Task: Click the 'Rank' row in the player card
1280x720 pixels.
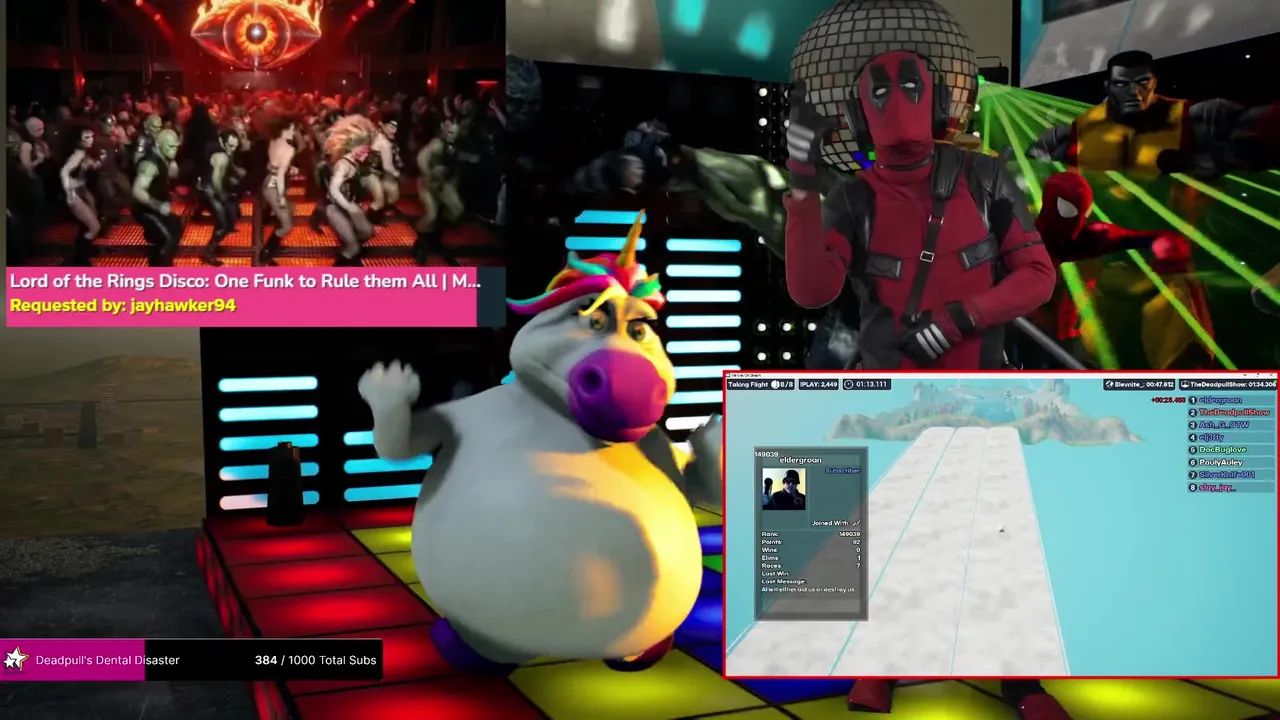Action: (811, 534)
